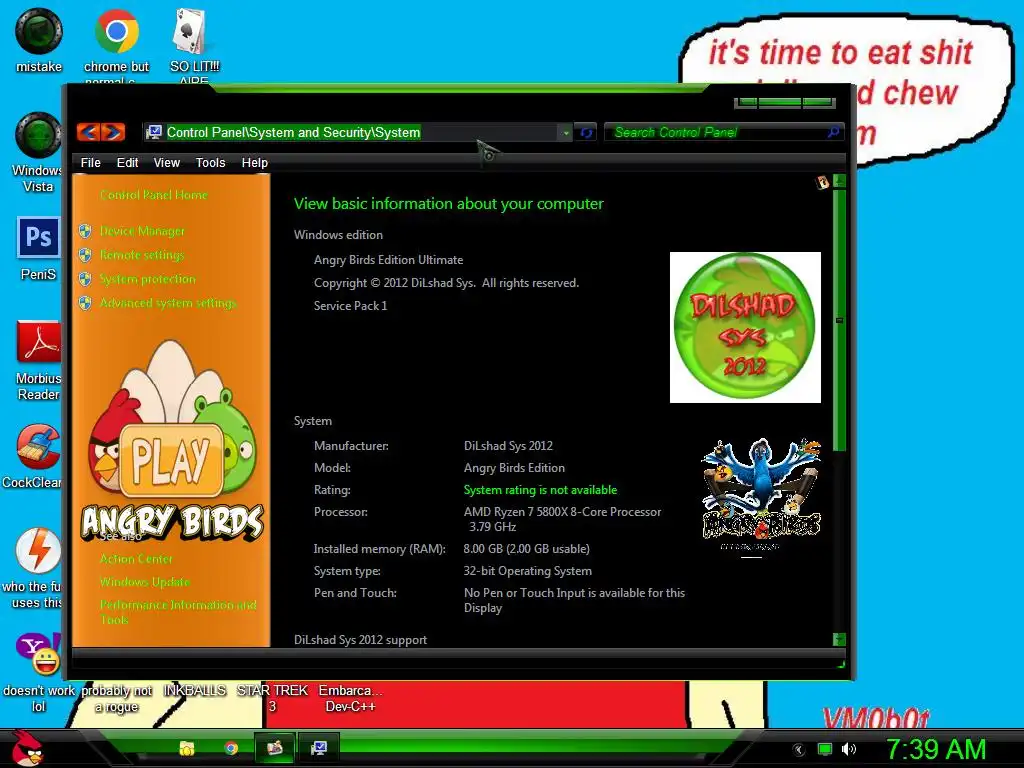This screenshot has width=1024, height=768.
Task: Click the folder icon in taskbar
Action: coord(187,748)
